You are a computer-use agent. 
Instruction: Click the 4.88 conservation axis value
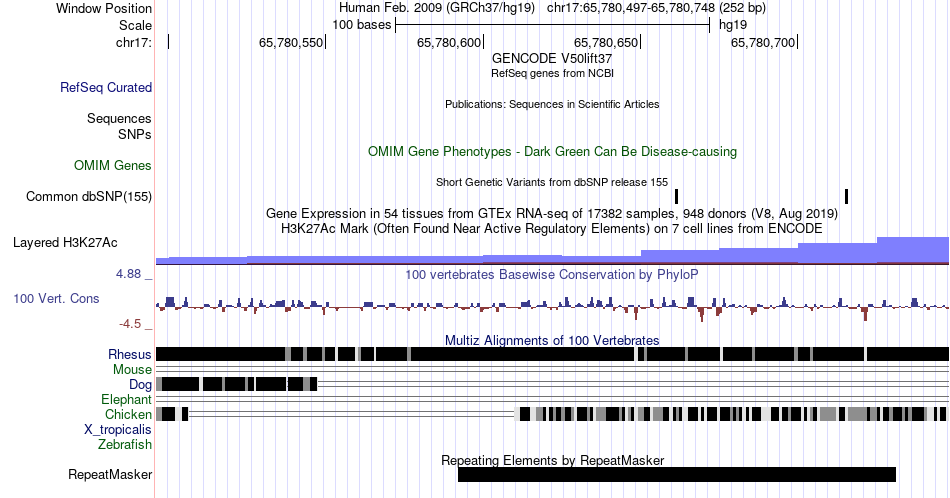click(128, 274)
